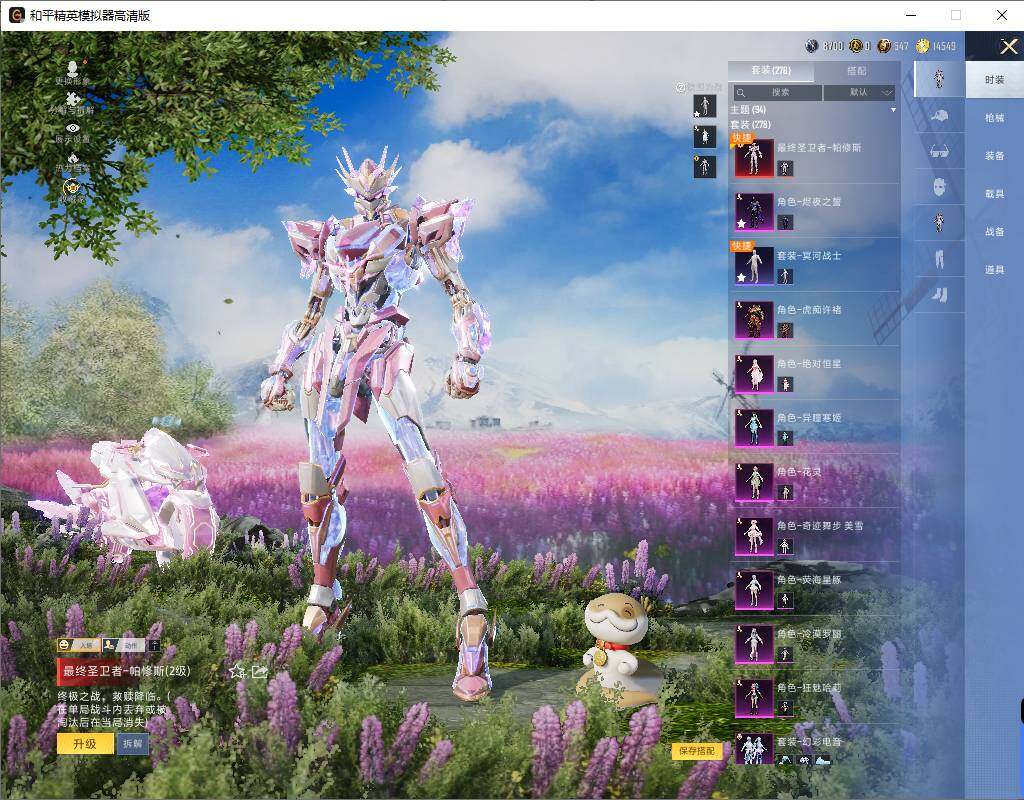Viewport: 1024px width, 800px height.
Task: Switch to the 套装(278) tab
Action: 771,71
